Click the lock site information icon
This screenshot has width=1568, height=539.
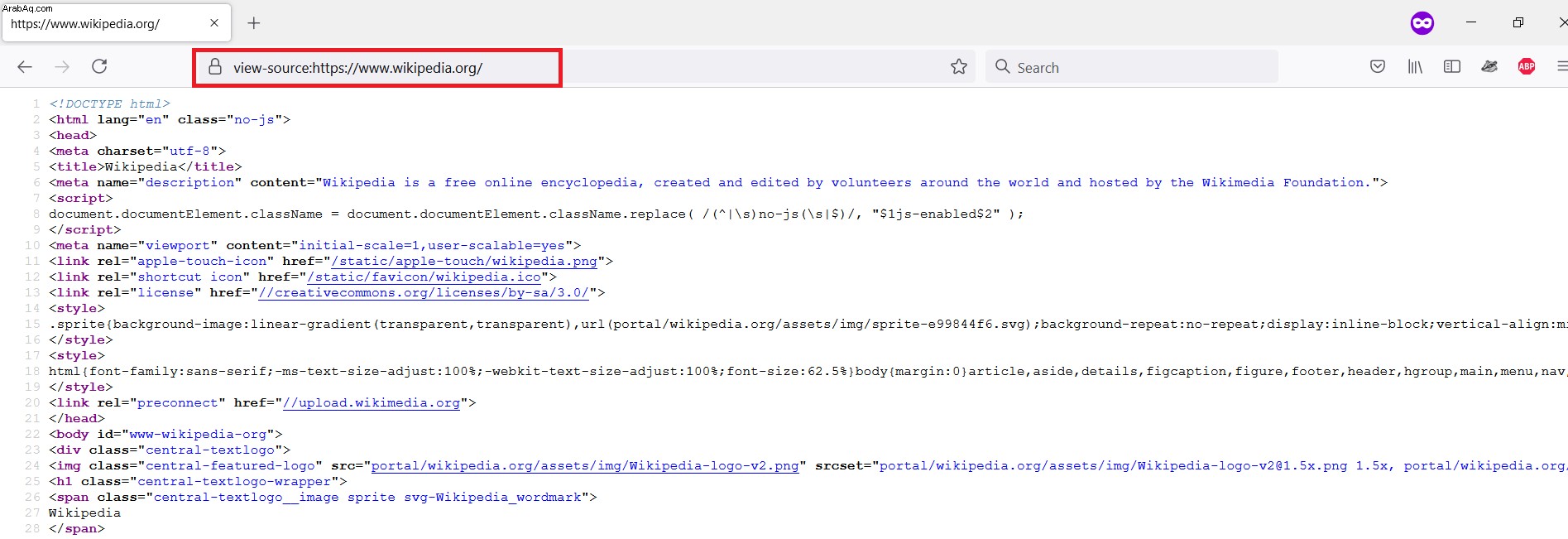click(215, 67)
